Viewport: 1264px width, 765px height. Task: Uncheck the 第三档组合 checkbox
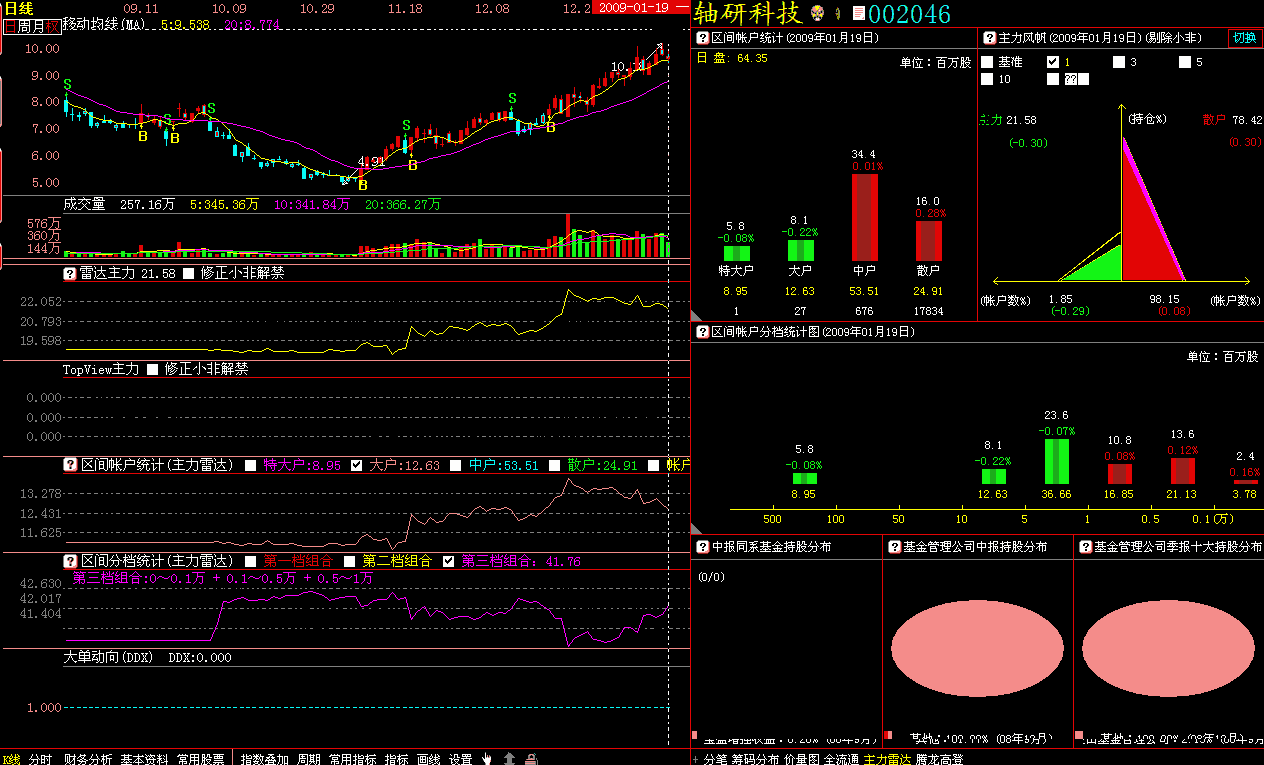(x=449, y=561)
